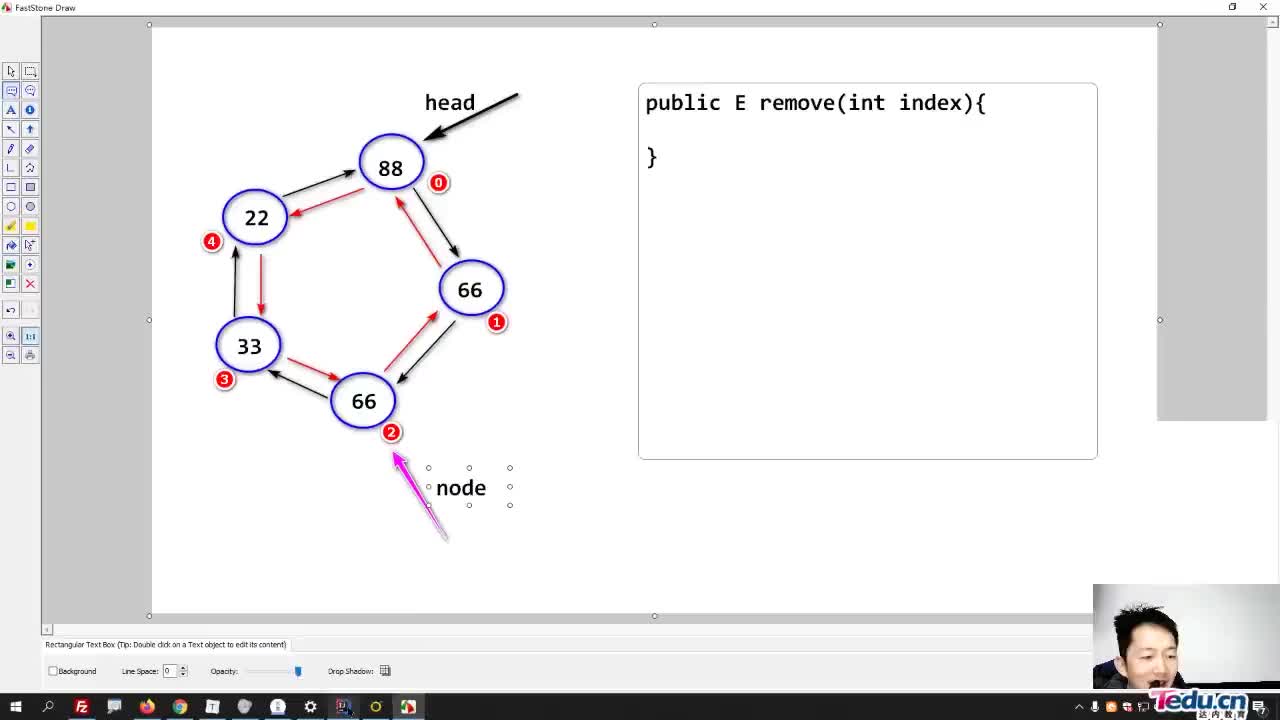1280x720 pixels.
Task: Pick the rounded speech bubble callout tool
Action: click(x=30, y=90)
